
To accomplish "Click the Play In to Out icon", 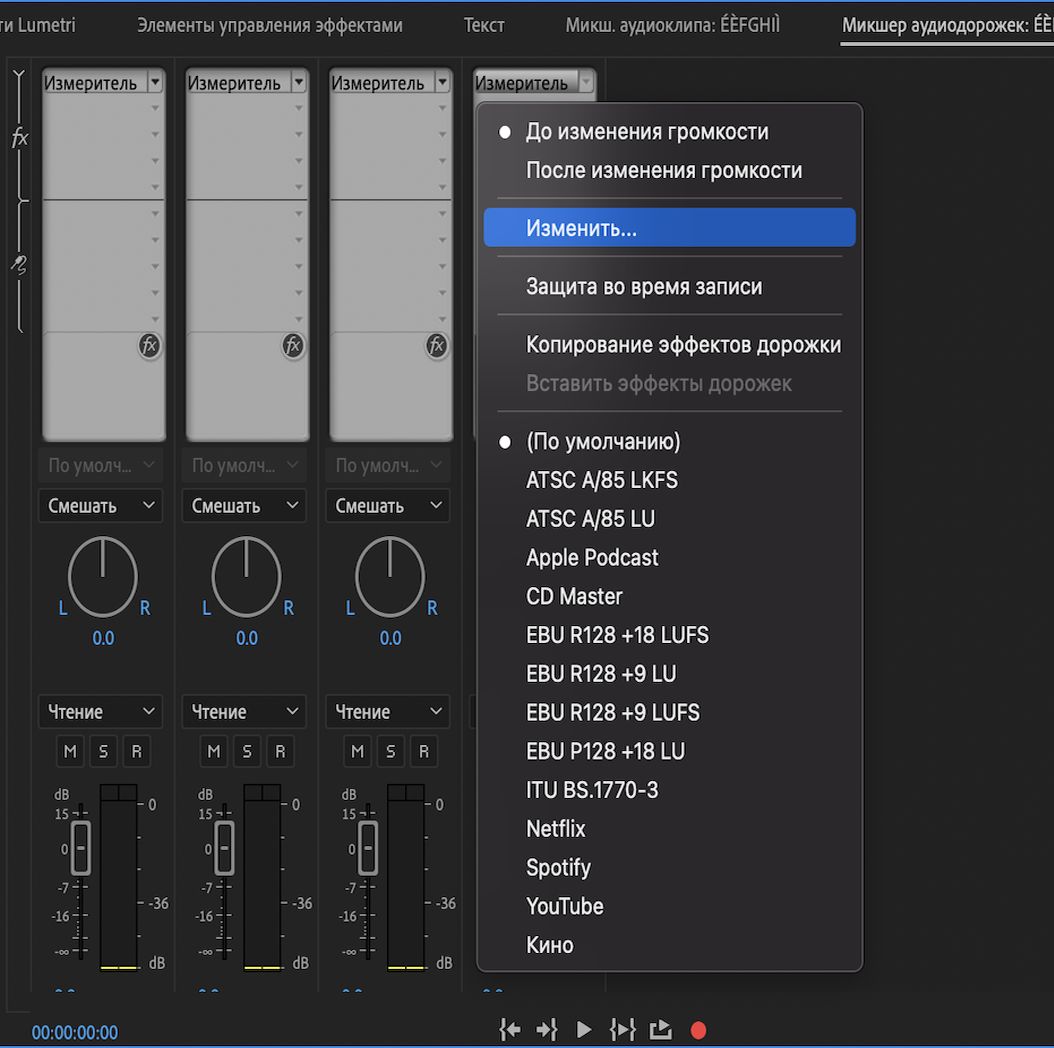I will coord(622,1030).
